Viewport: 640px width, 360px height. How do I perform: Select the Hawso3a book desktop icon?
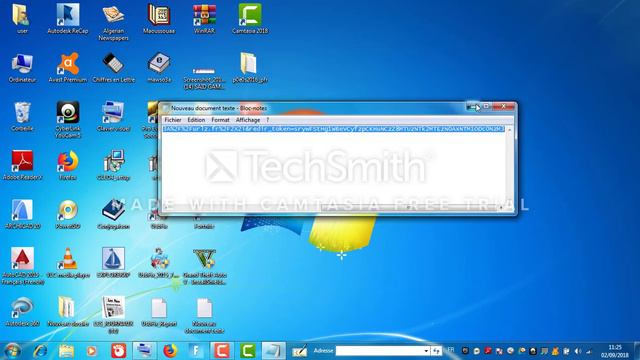159,68
